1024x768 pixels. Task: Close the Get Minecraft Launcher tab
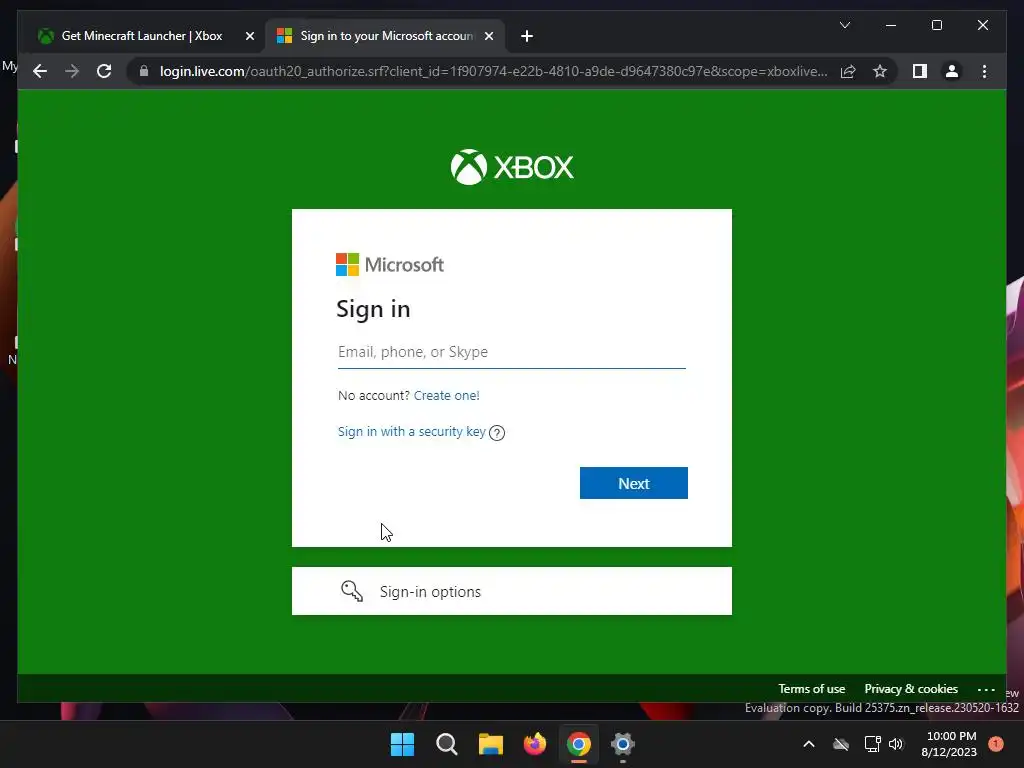click(x=249, y=36)
